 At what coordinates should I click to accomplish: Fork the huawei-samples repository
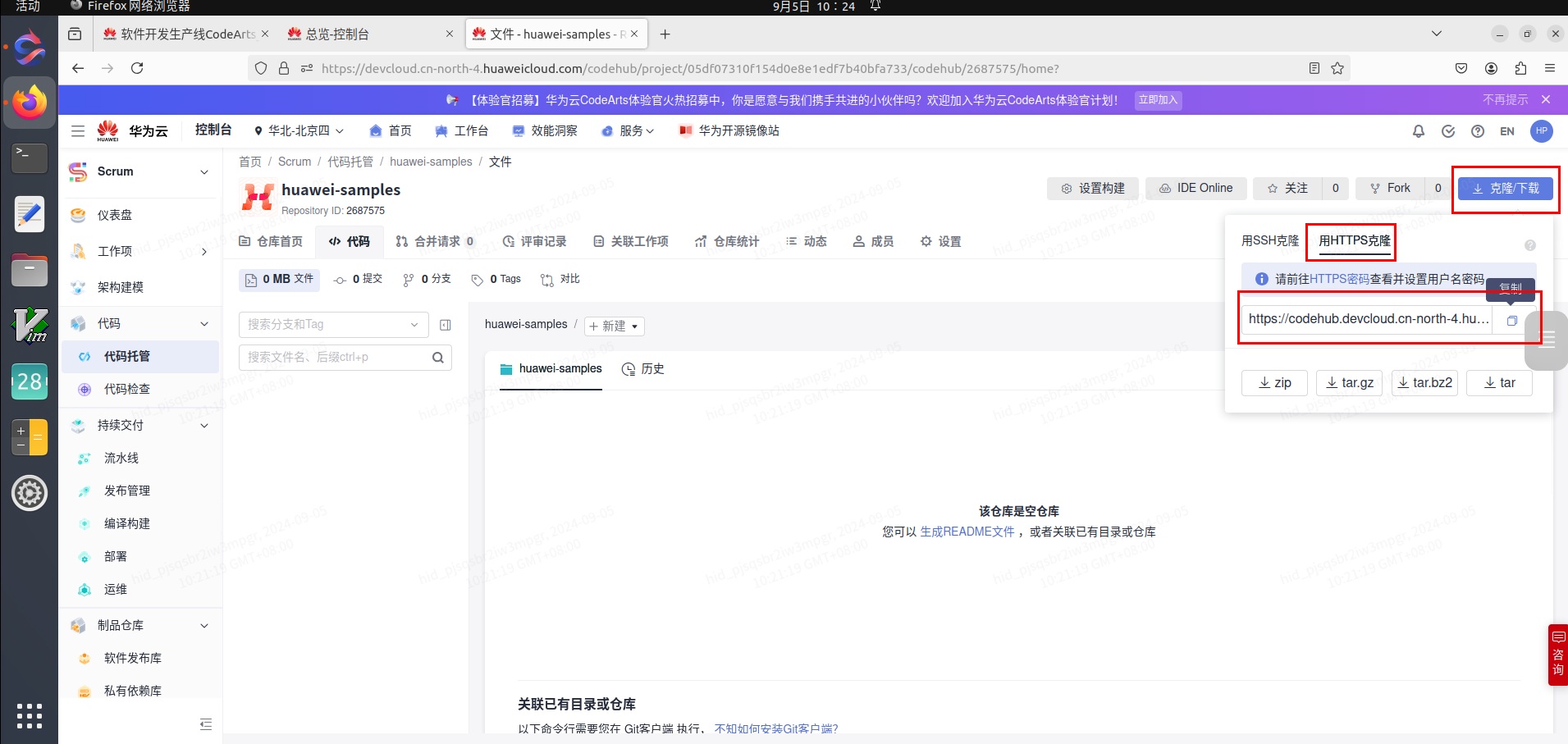click(x=1390, y=189)
